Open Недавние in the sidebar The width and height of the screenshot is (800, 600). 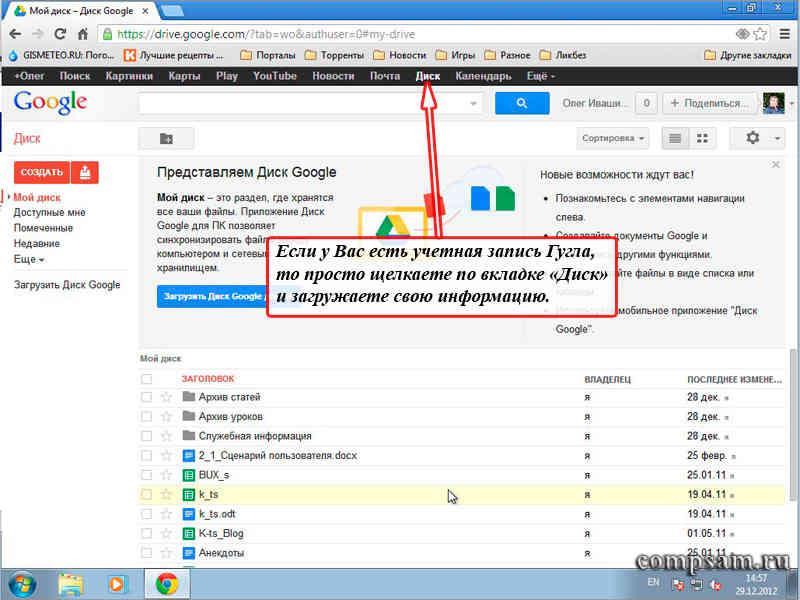[x=36, y=243]
